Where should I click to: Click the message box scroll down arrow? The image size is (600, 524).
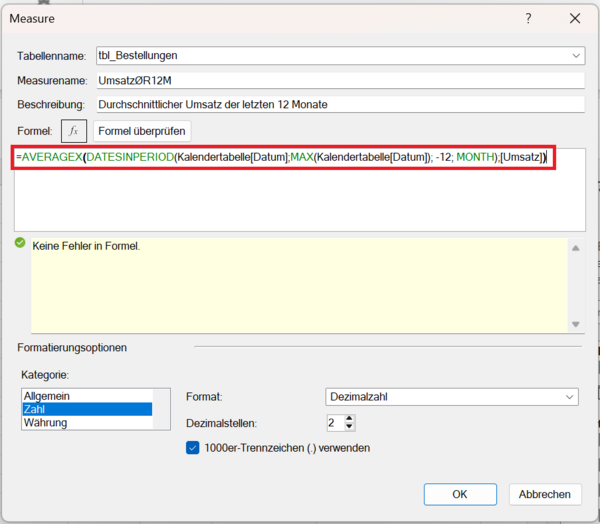pyautogui.click(x=575, y=324)
